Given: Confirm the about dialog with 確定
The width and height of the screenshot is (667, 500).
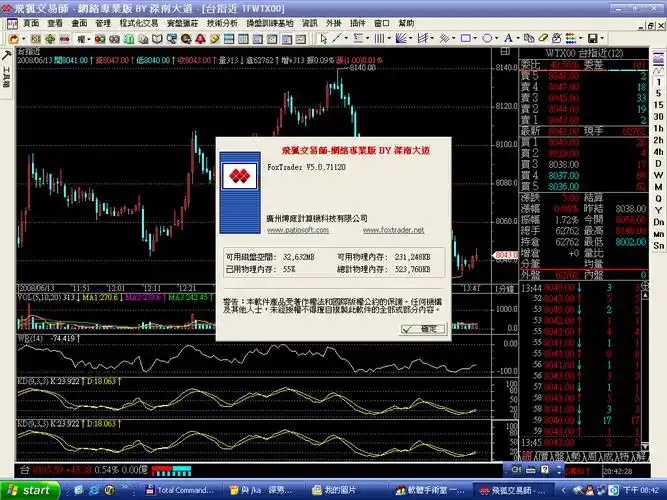Looking at the screenshot, I should point(423,329).
